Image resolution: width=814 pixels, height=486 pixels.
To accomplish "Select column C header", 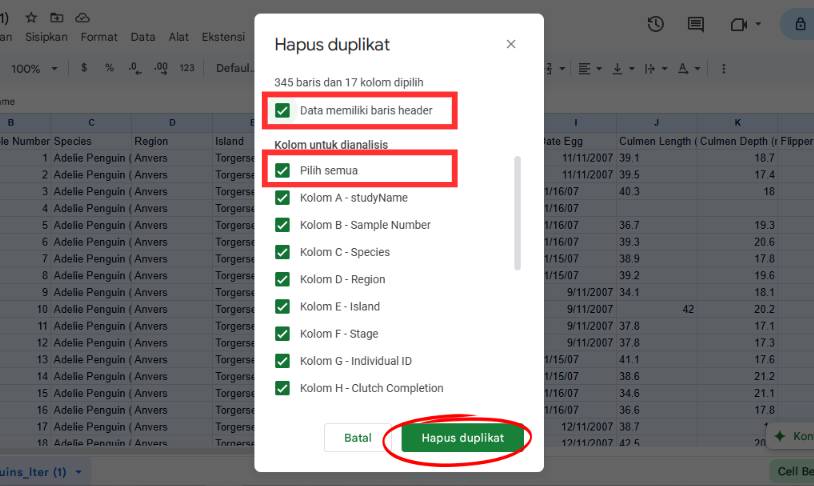I will tap(91, 123).
